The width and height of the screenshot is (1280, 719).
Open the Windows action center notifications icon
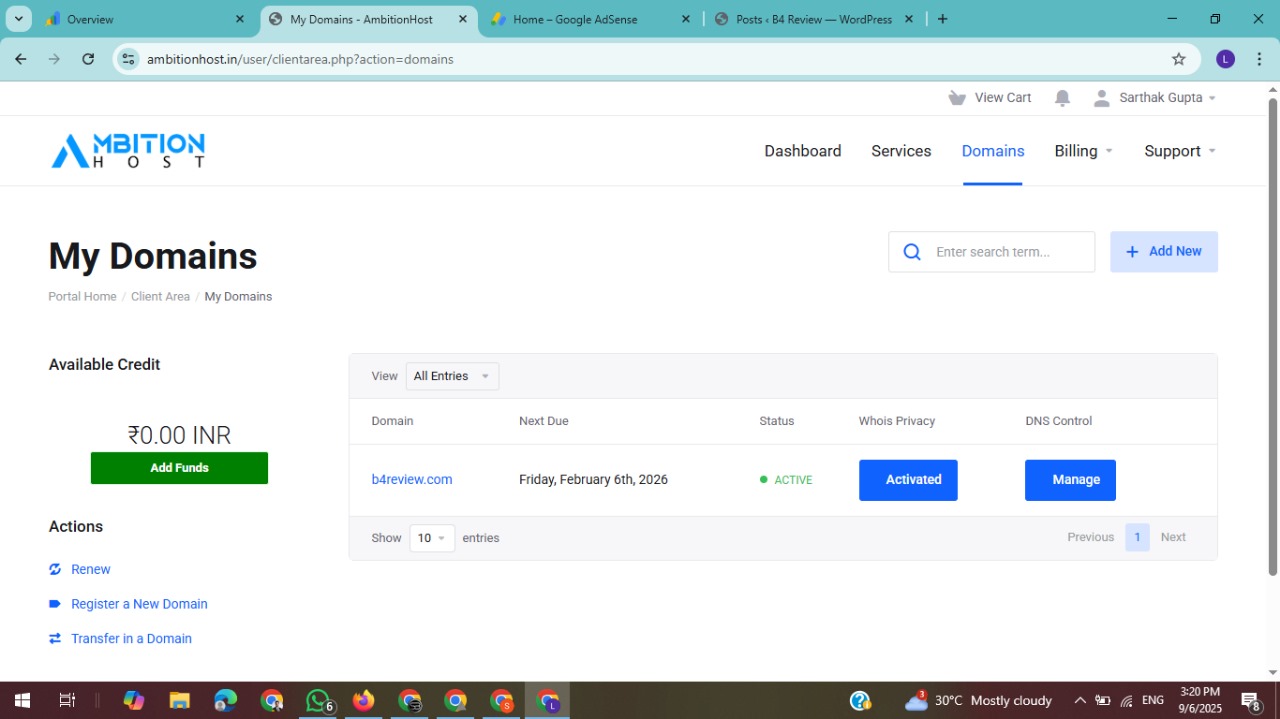[1250, 700]
